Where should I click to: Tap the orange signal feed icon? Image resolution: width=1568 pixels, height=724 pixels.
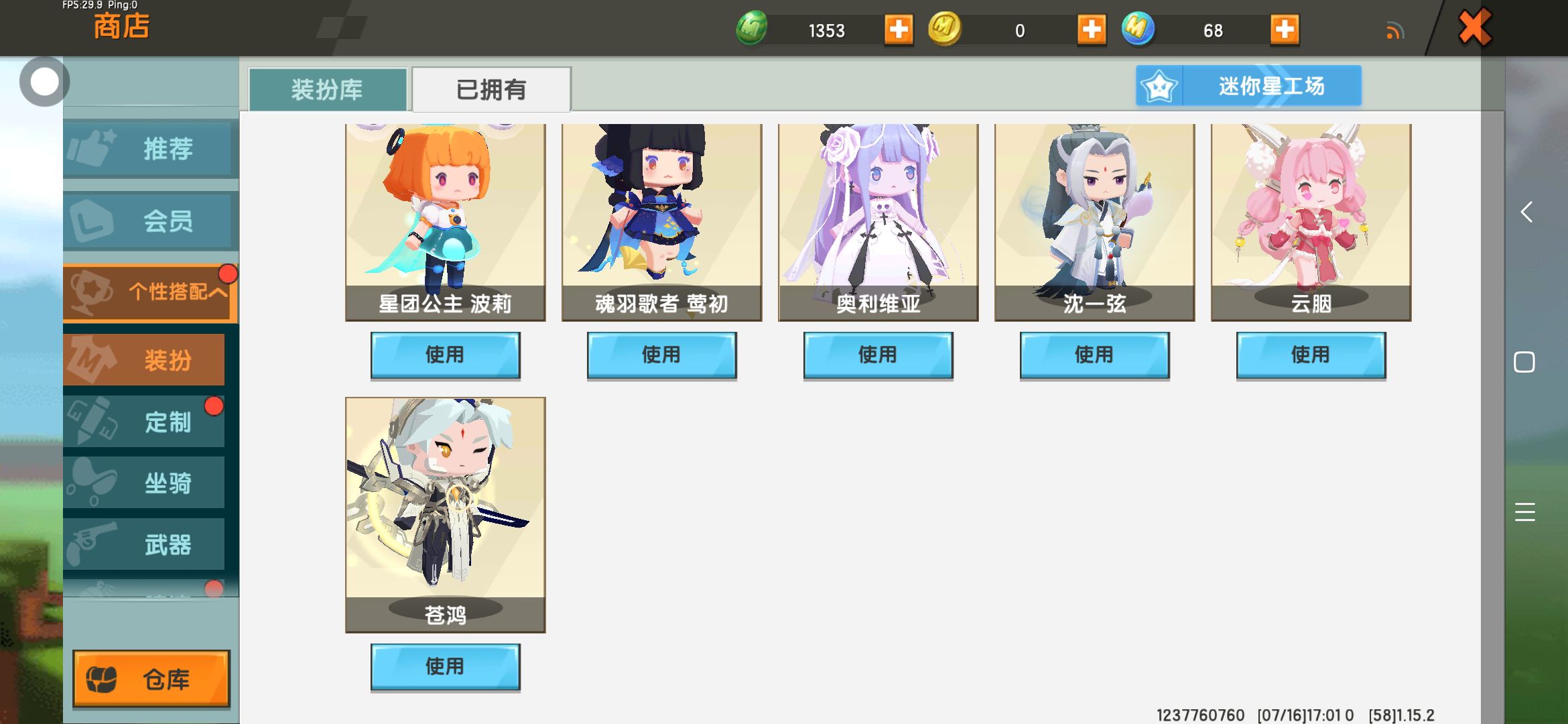[x=1395, y=31]
